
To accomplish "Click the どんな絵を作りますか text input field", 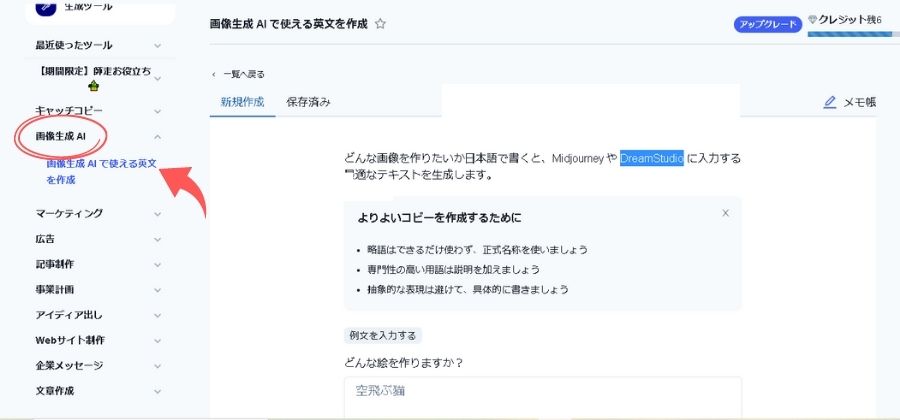I will pos(543,398).
